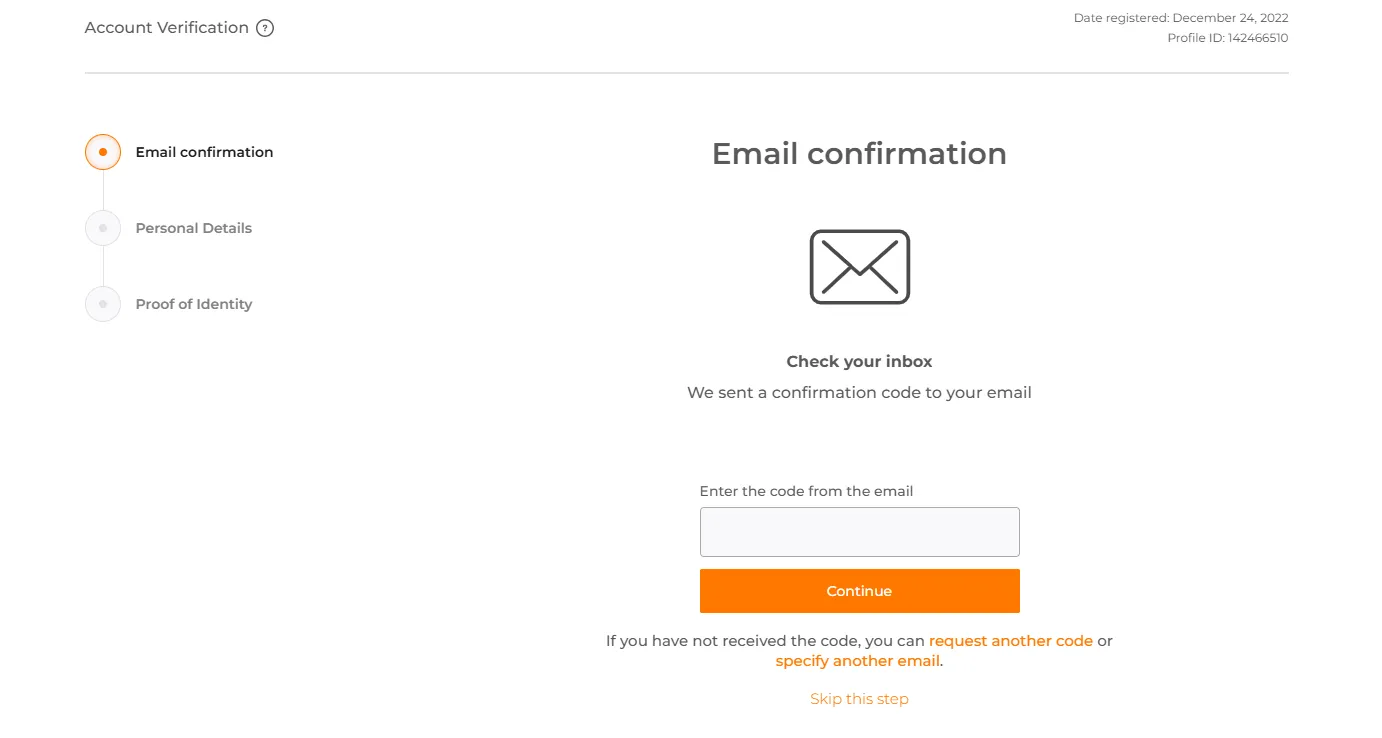Viewport: 1382px width, 738px height.
Task: Go to the Proof of Identity label
Action: click(193, 304)
